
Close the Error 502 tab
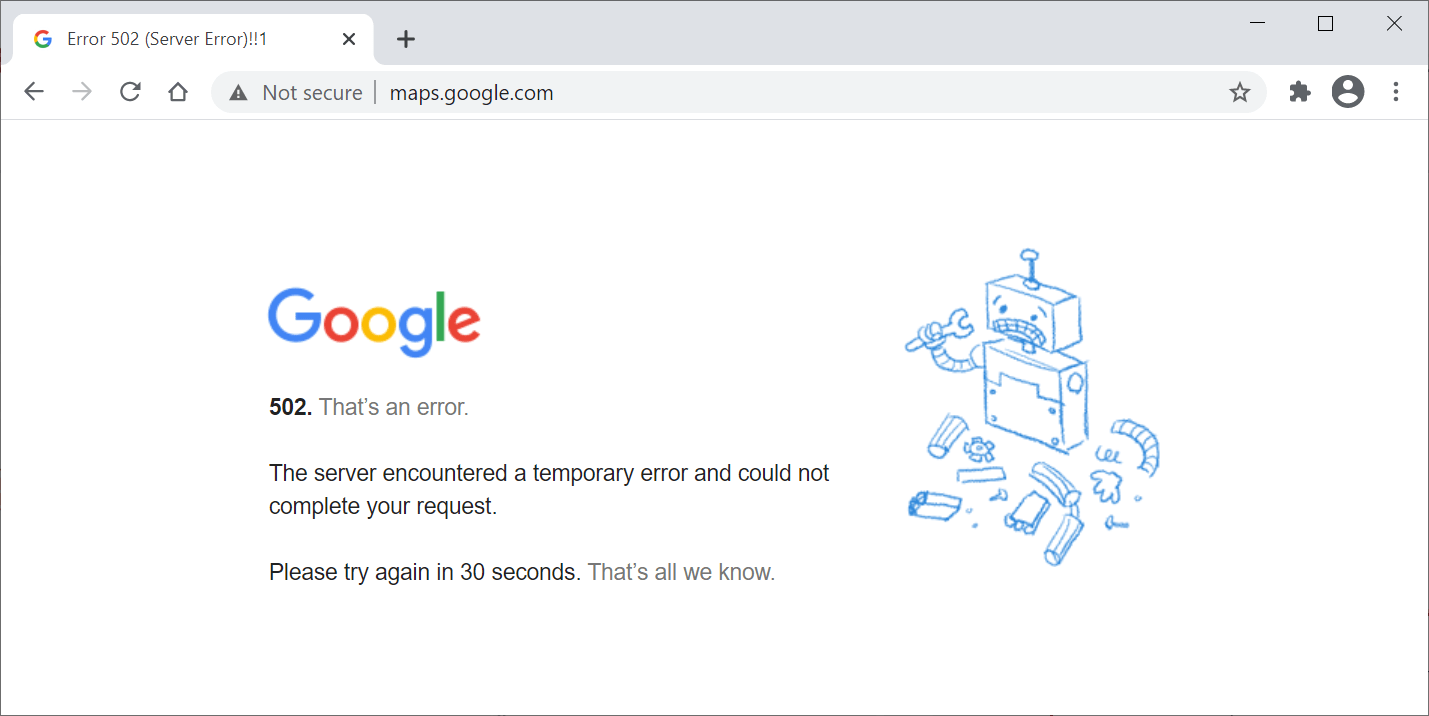point(349,39)
